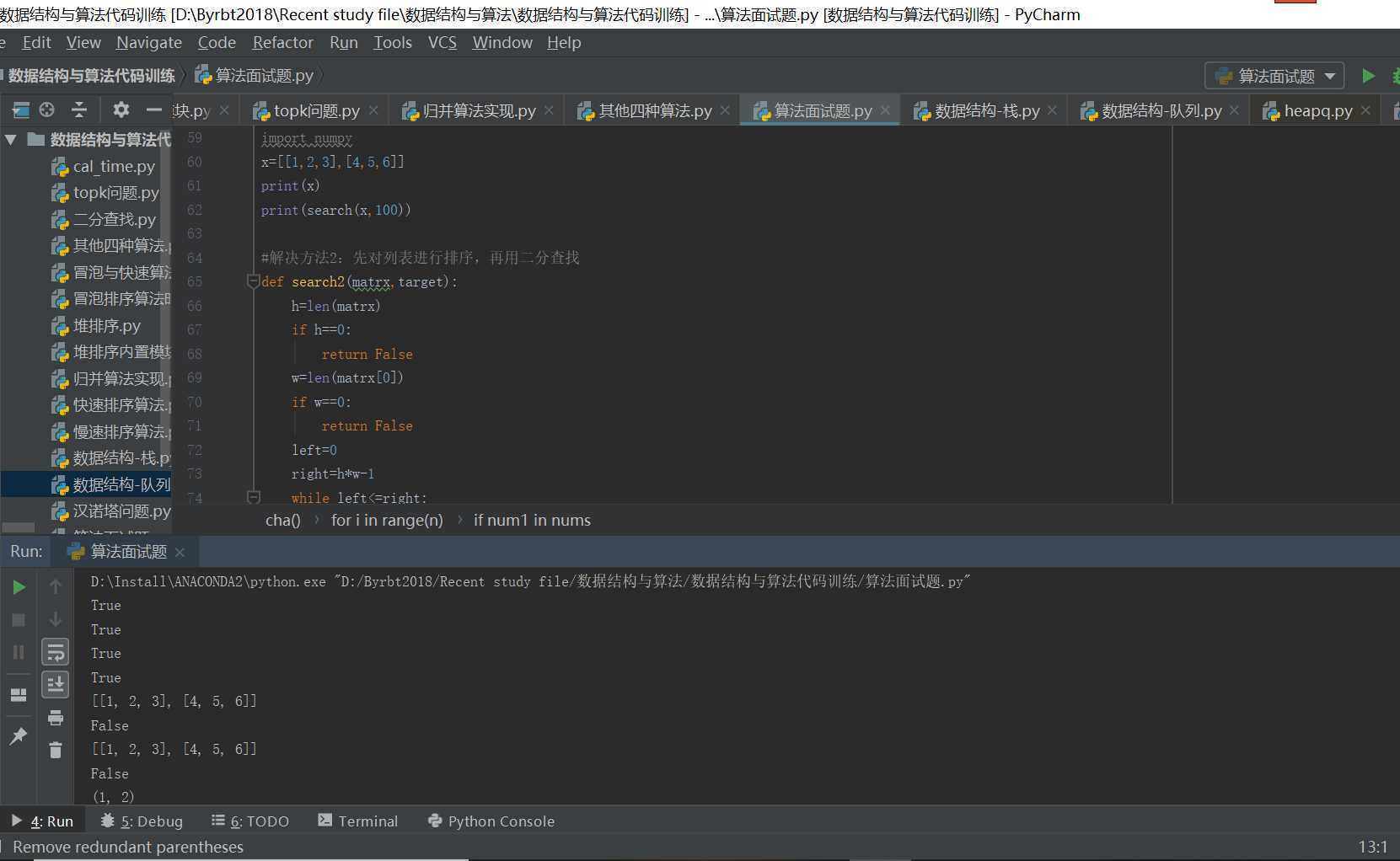The image size is (1400, 861).
Task: Run the 算法面试题 configuration with green arrow
Action: click(x=1368, y=76)
